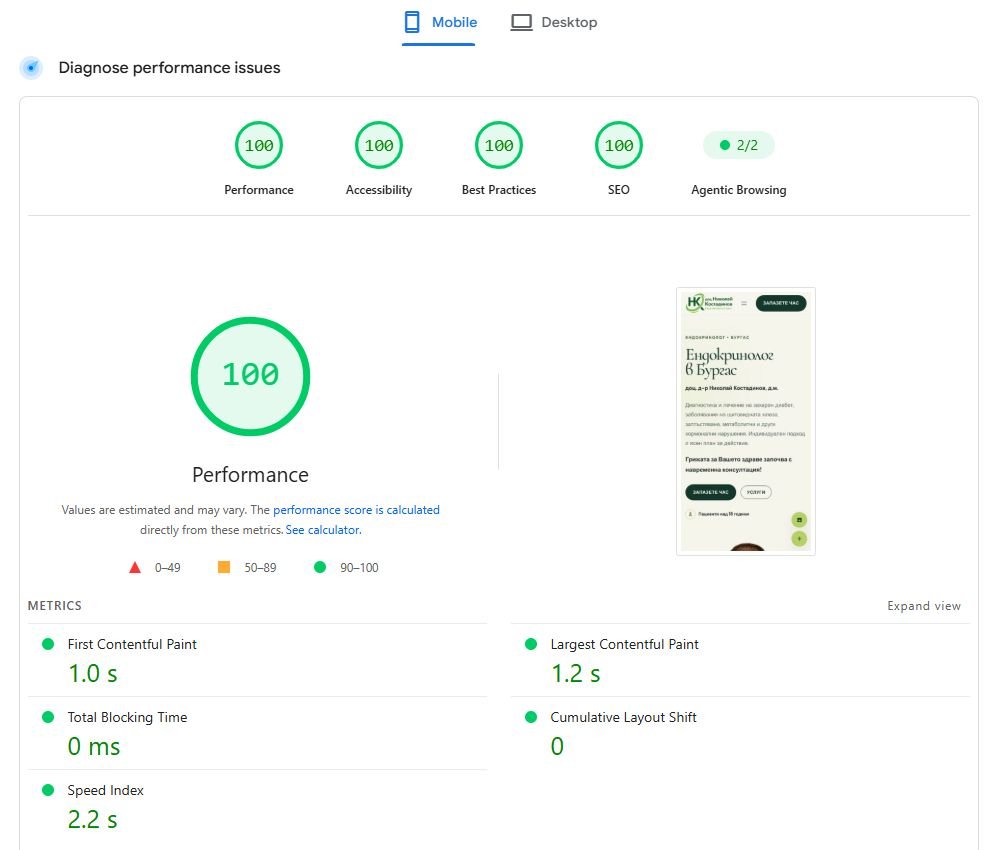Click the Speed Index label
The image size is (993, 850).
pyautogui.click(x=105, y=790)
